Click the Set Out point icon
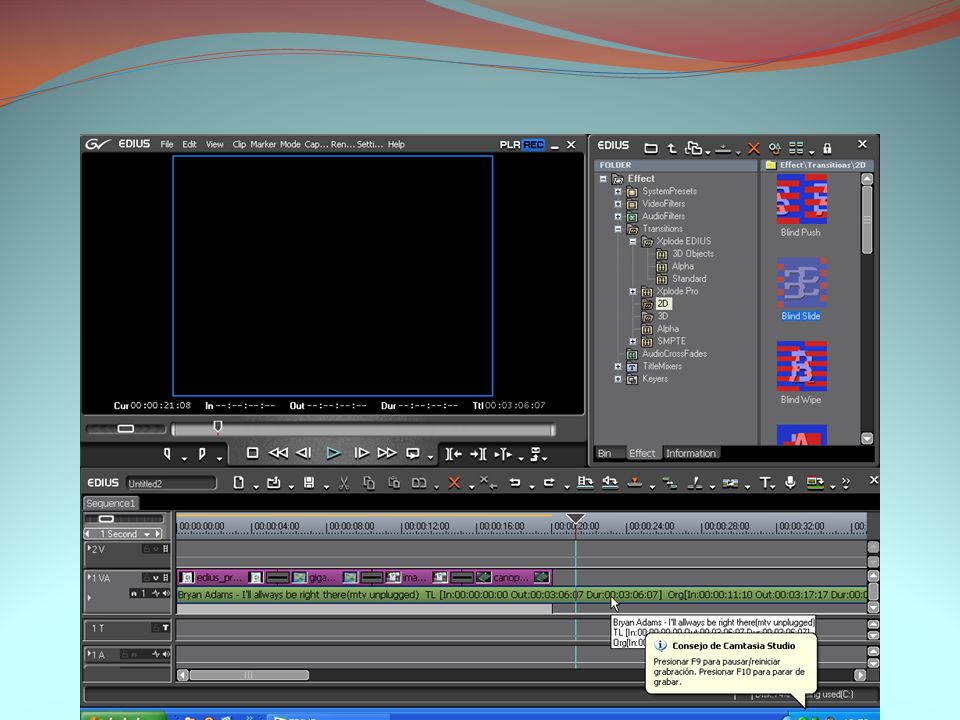 tap(202, 454)
